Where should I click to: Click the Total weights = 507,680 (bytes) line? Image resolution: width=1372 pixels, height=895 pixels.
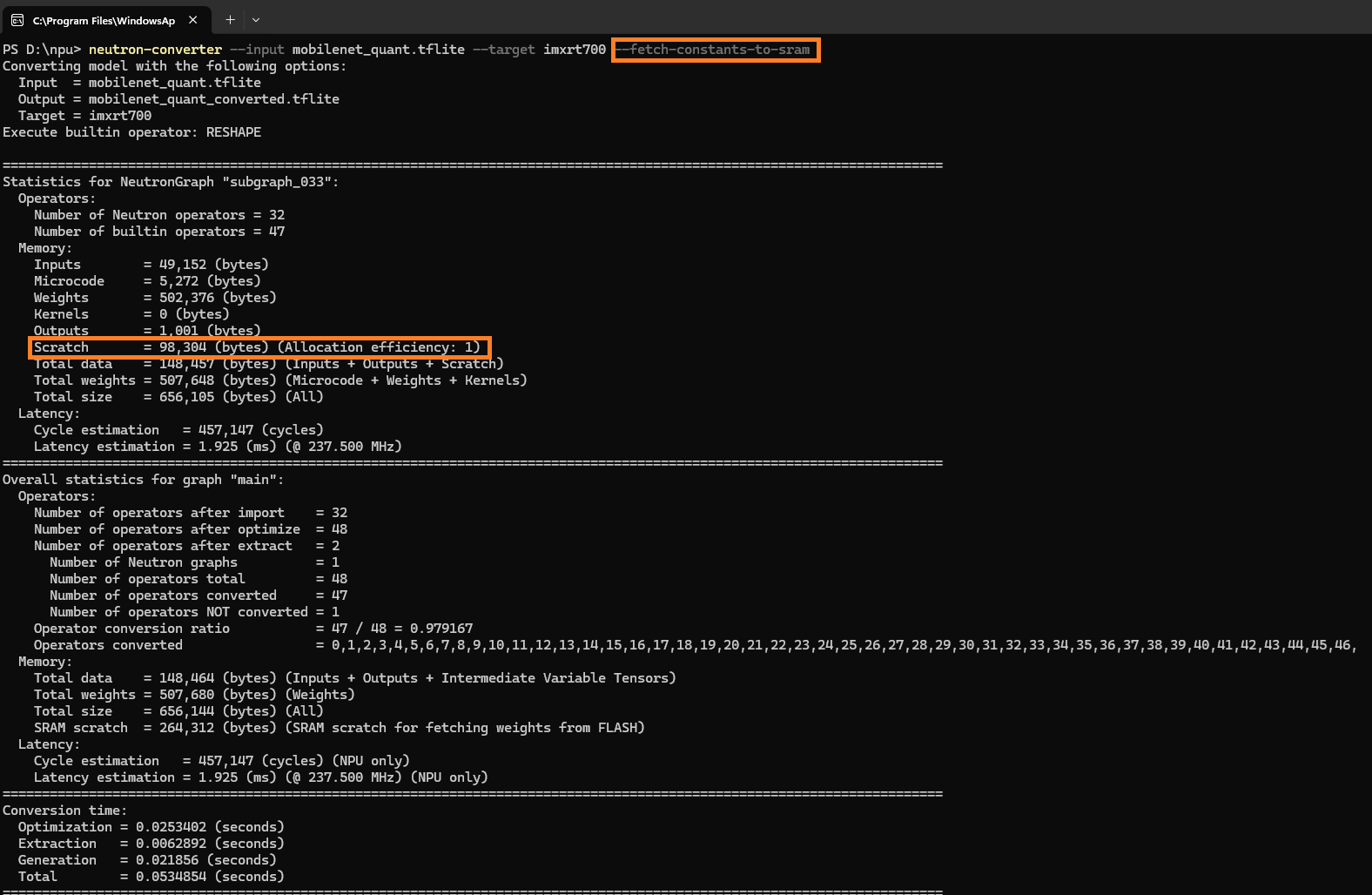click(x=194, y=695)
